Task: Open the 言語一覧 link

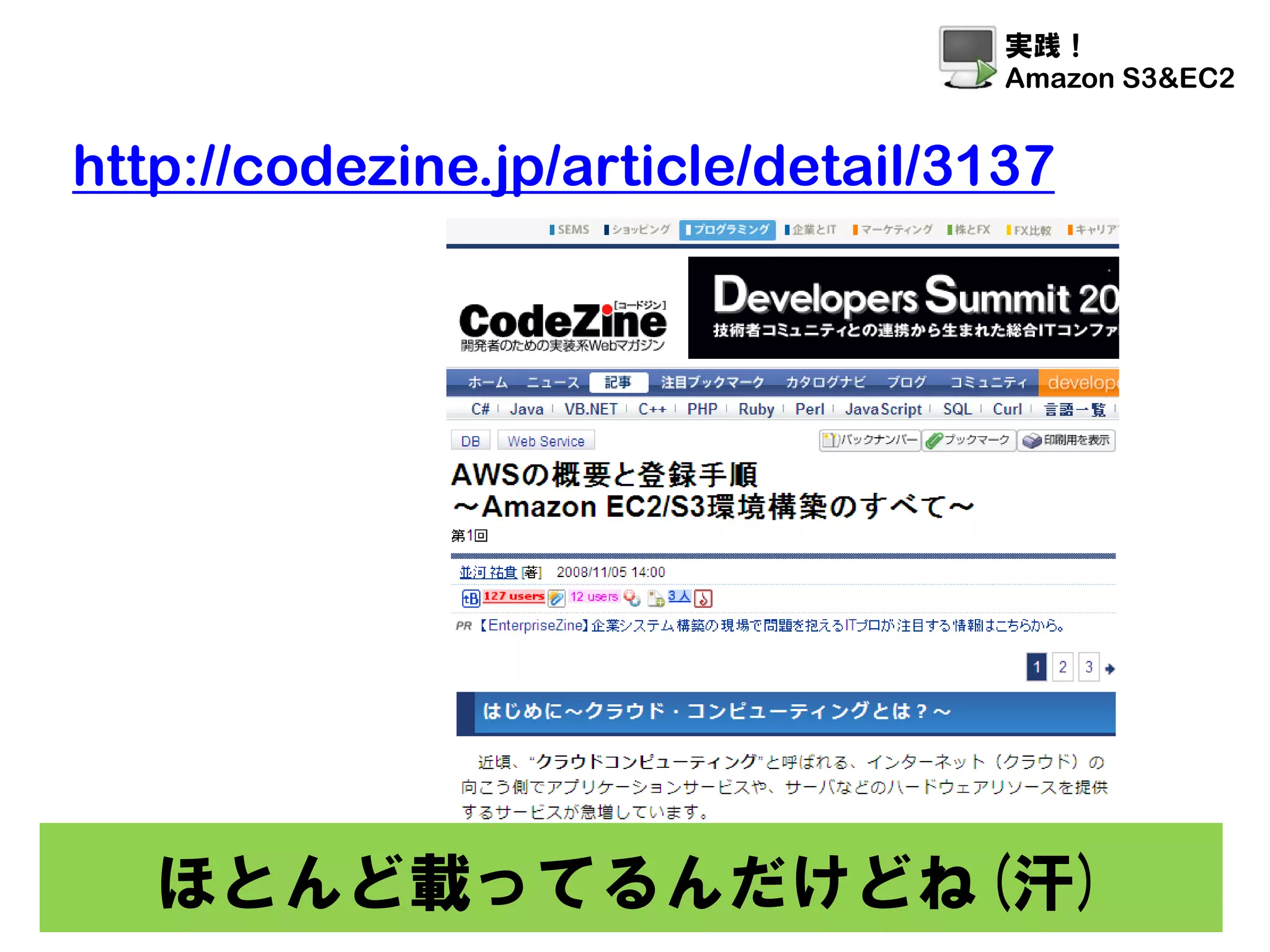Action: point(1075,410)
